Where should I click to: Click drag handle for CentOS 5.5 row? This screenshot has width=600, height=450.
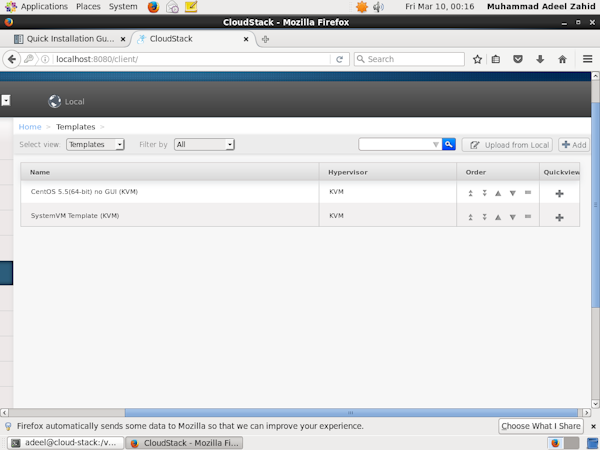[528, 192]
